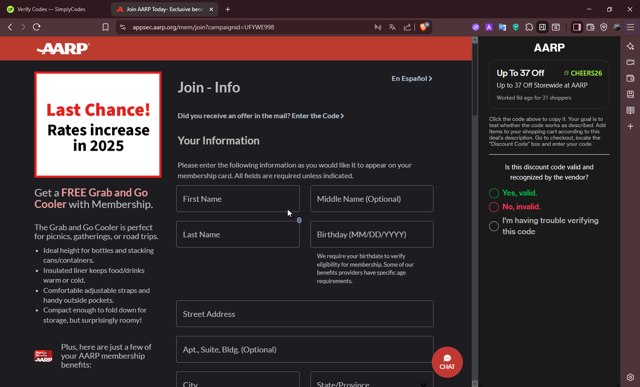
Task: Go back to the previous page
Action: [10, 27]
